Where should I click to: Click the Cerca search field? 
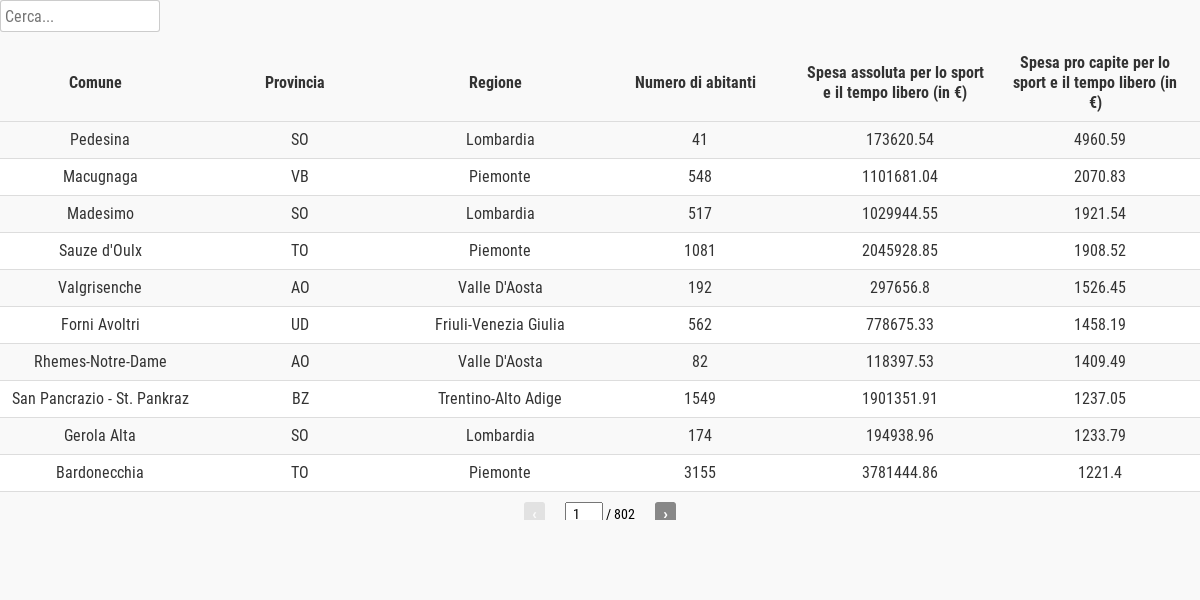(x=80, y=16)
